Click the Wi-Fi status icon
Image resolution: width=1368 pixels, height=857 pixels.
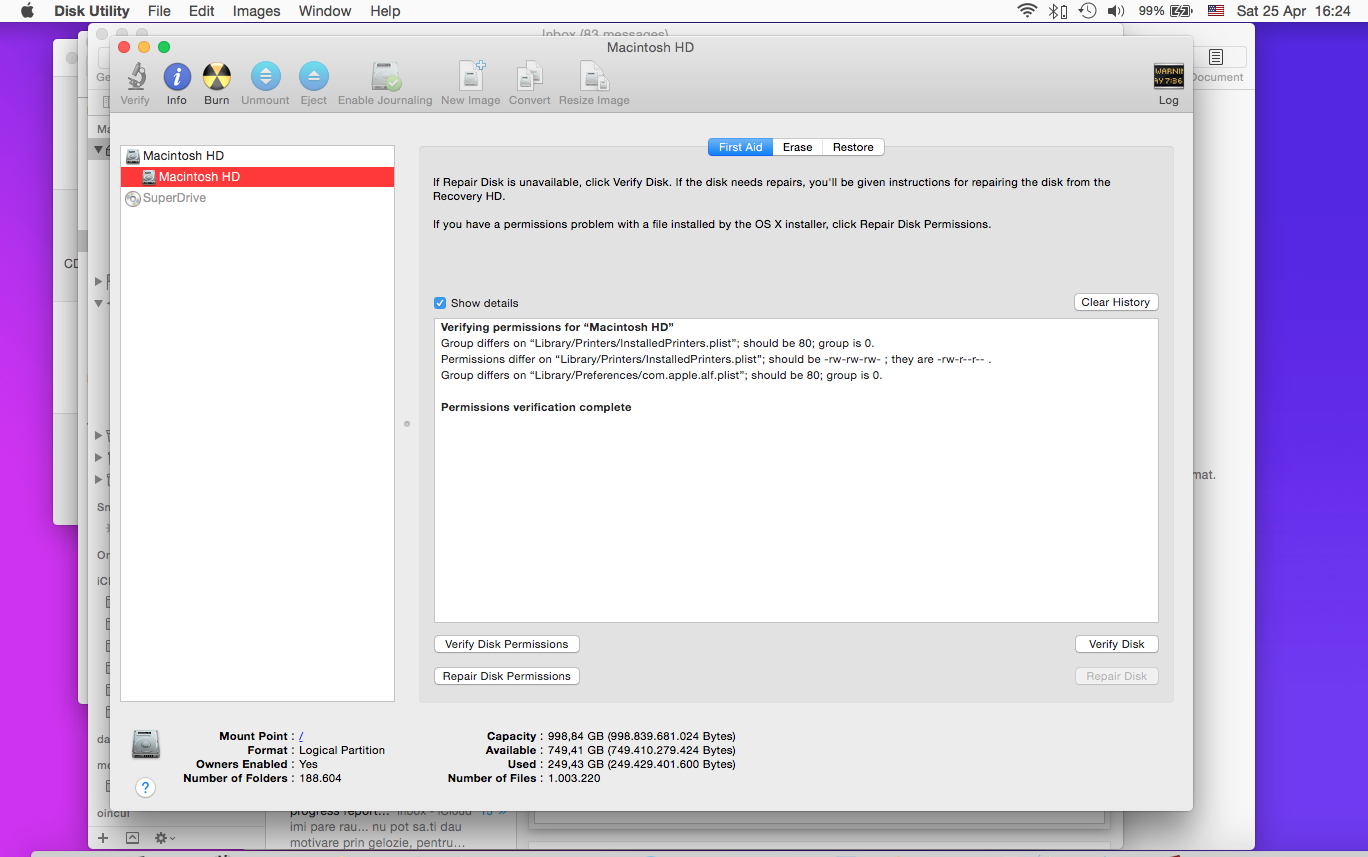pos(1027,11)
